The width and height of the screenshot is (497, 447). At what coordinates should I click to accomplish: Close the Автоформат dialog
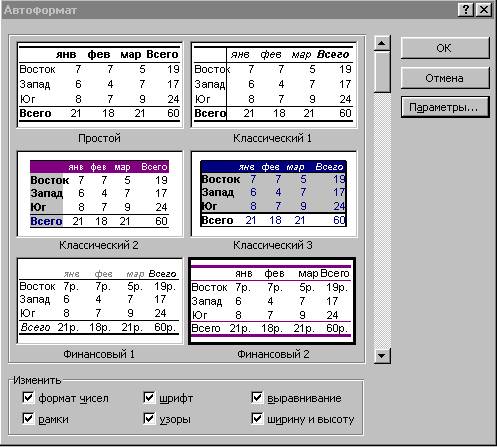tap(484, 10)
